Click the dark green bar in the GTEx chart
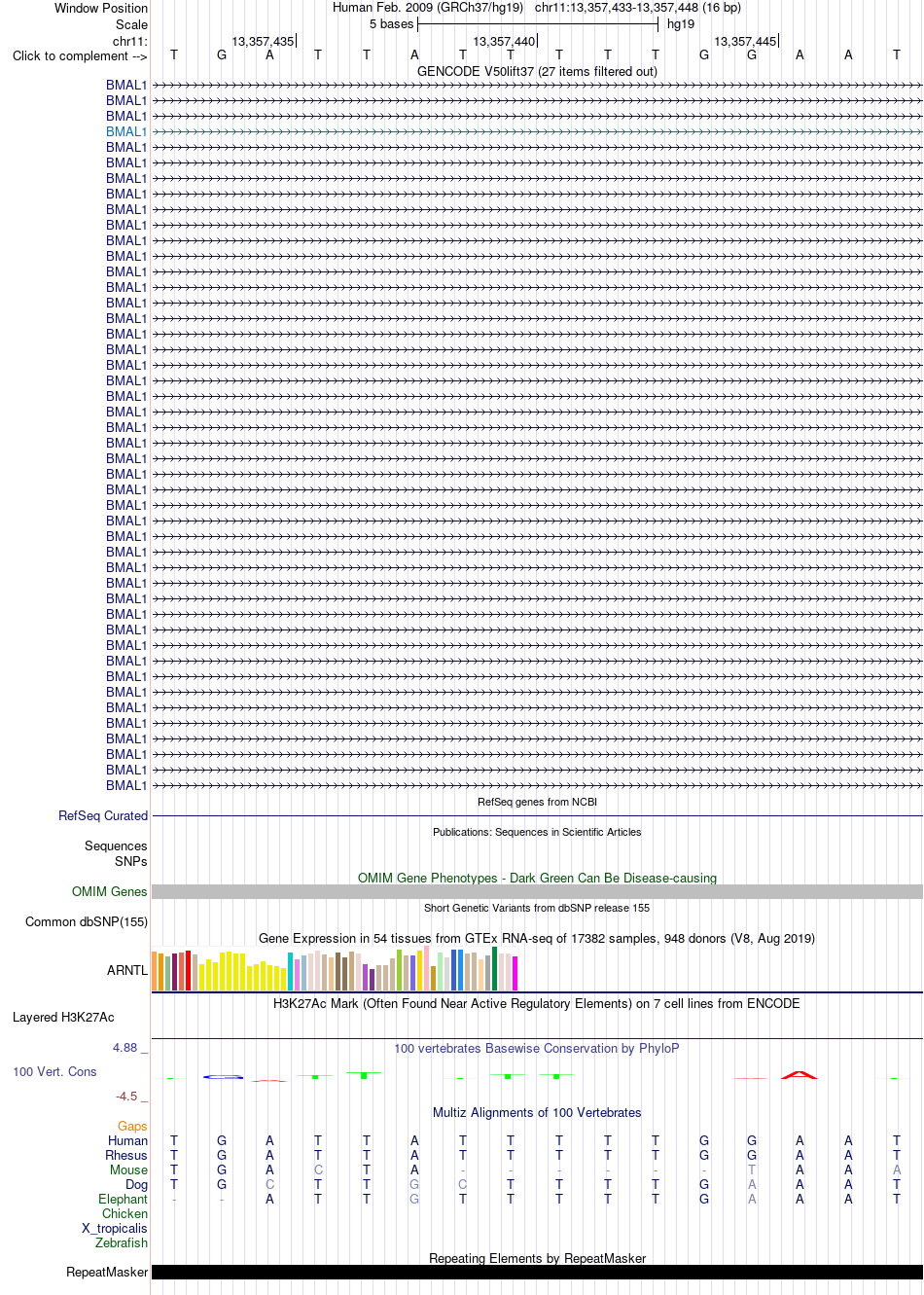Screen dimensions: 924x1295 click(x=495, y=968)
